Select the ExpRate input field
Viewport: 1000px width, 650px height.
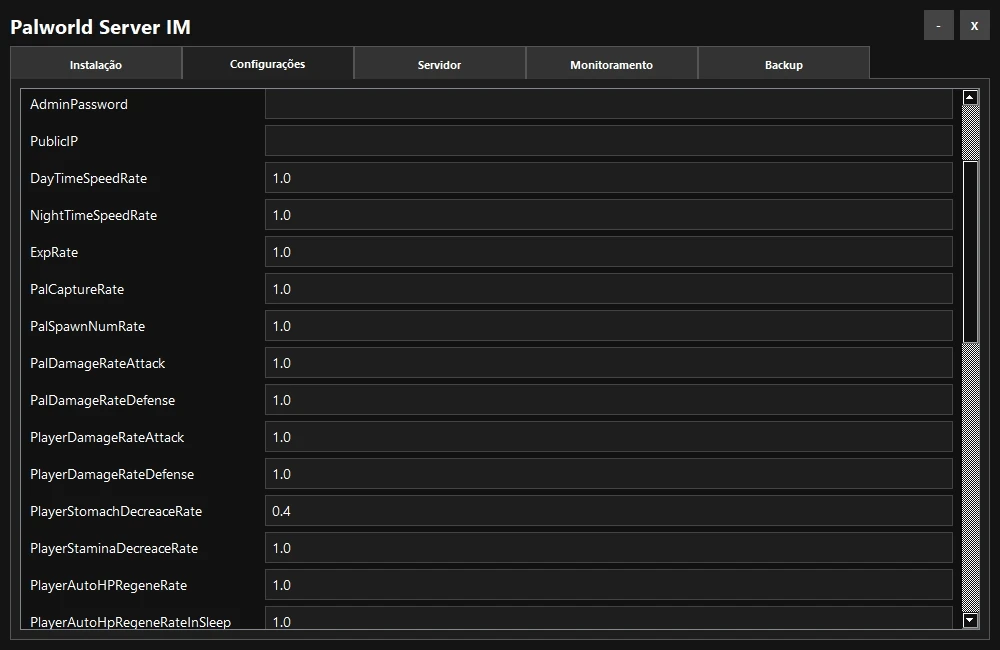coord(608,252)
